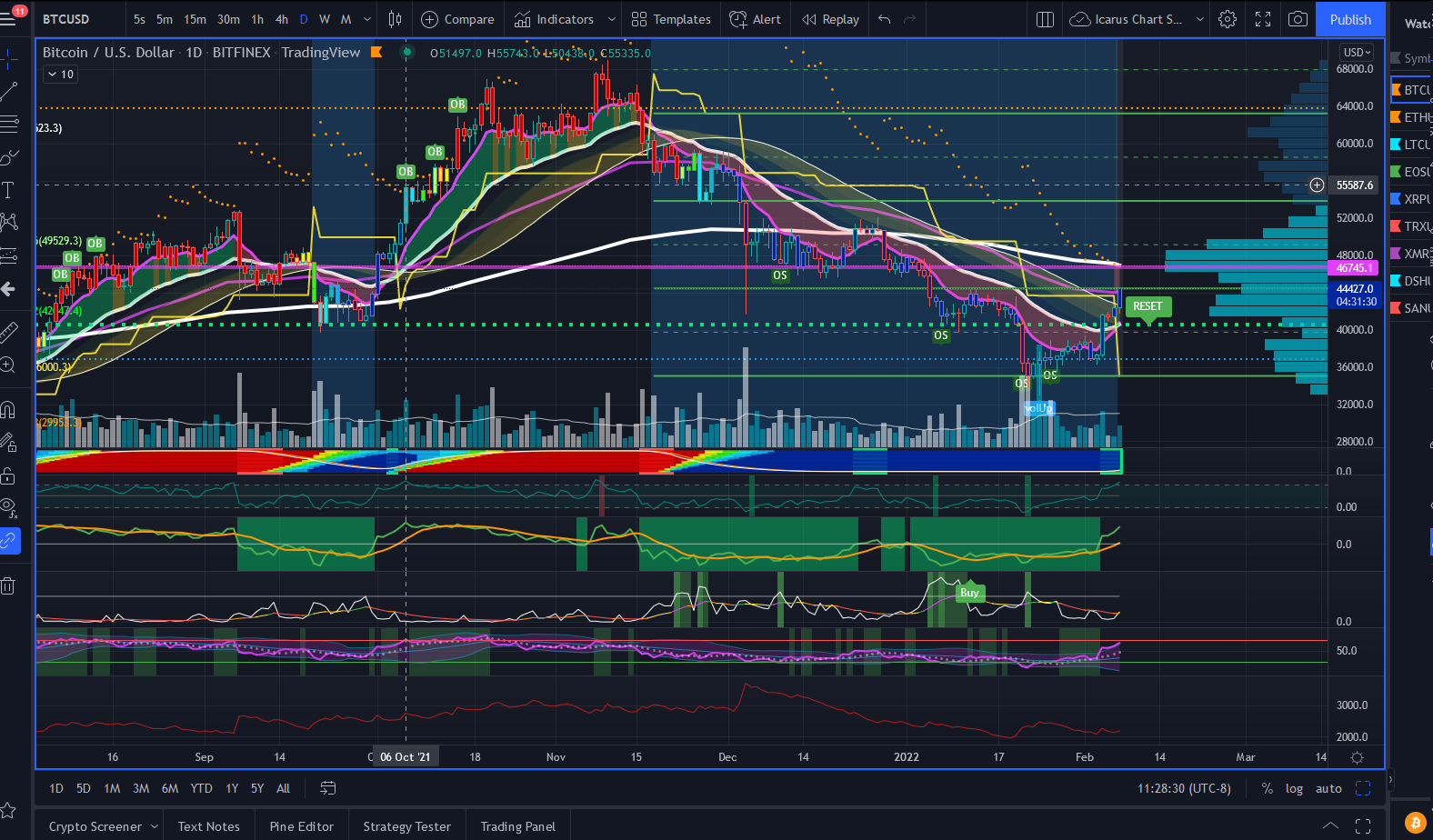The width and height of the screenshot is (1433, 840).
Task: Maximize the bottom panel
Action: coord(1363,826)
